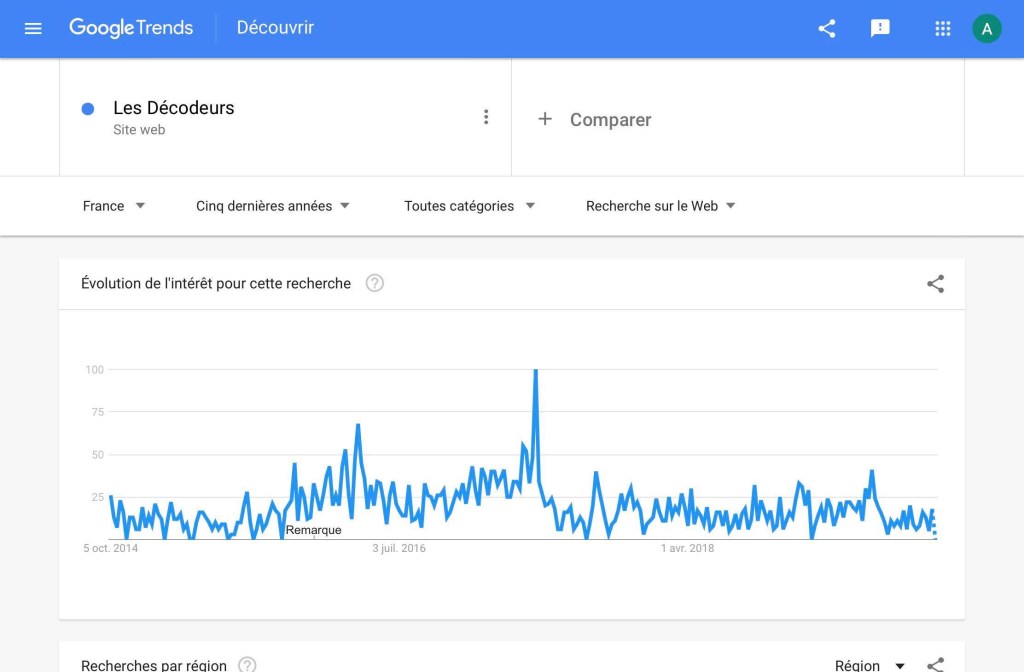The width and height of the screenshot is (1024, 672).
Task: Open the Toutes catégories dropdown
Action: [469, 206]
